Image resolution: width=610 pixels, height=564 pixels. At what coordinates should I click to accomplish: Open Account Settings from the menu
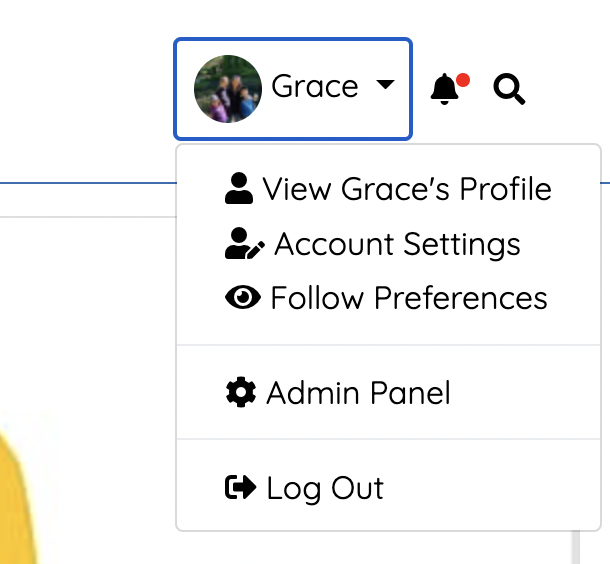[x=389, y=244]
